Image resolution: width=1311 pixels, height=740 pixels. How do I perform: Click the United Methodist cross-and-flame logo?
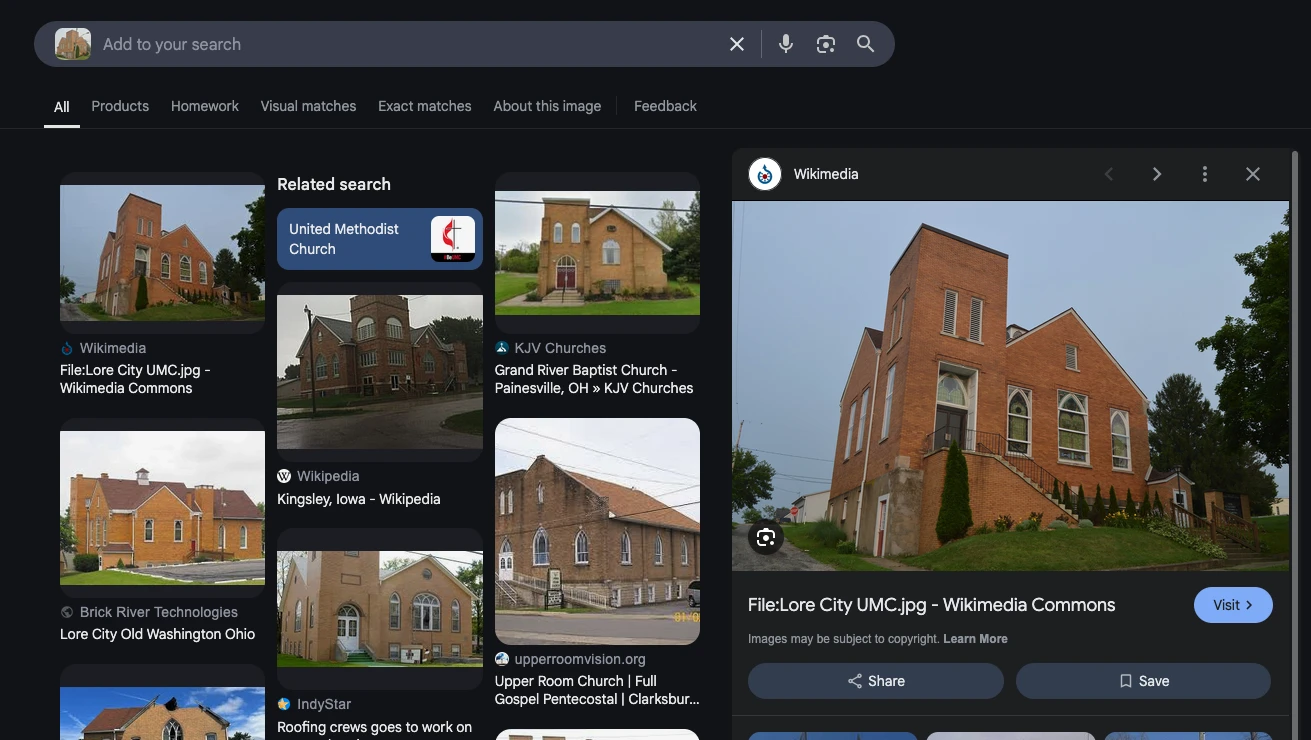453,239
